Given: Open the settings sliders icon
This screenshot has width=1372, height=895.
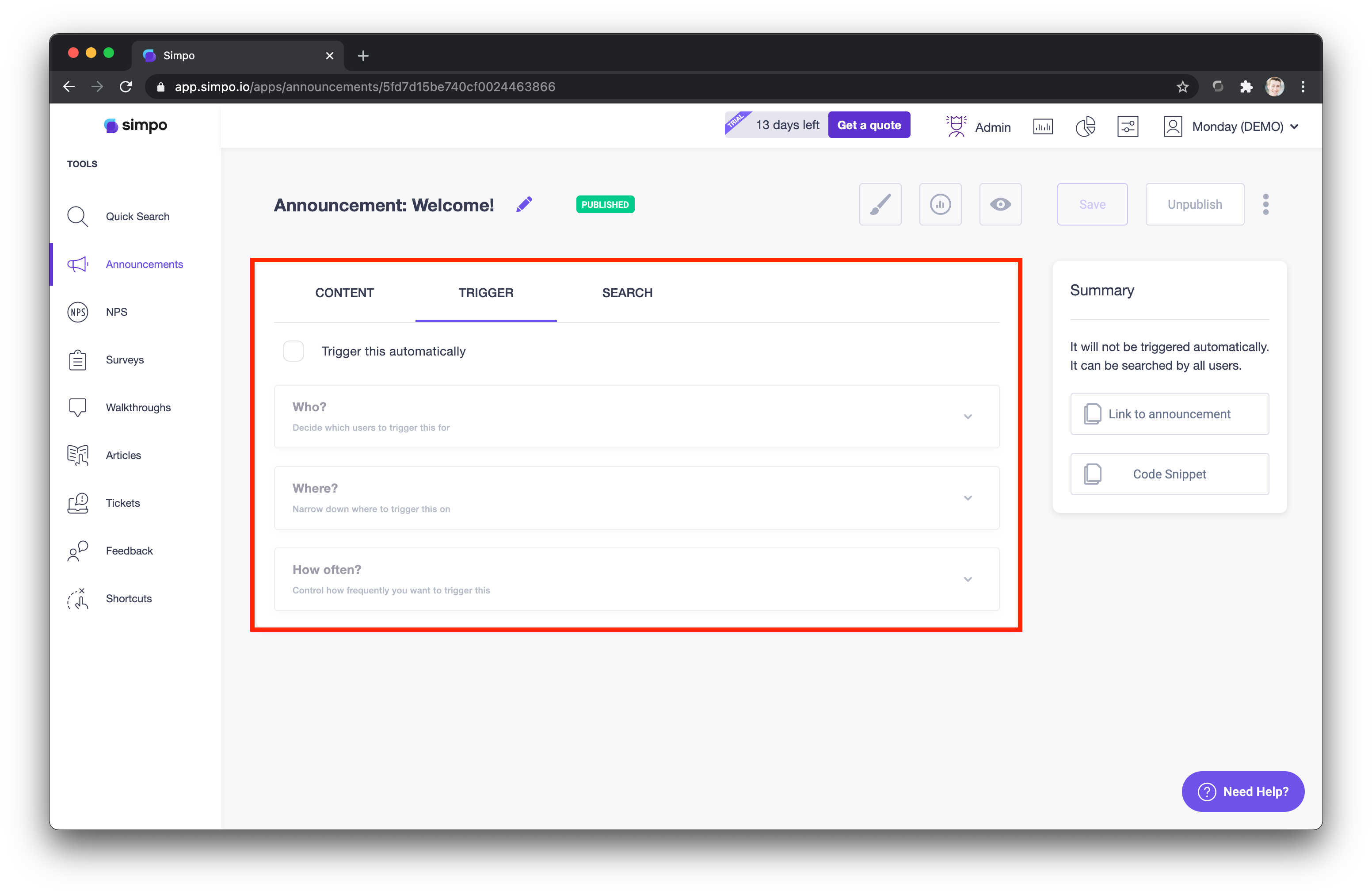Looking at the screenshot, I should click(x=1127, y=126).
